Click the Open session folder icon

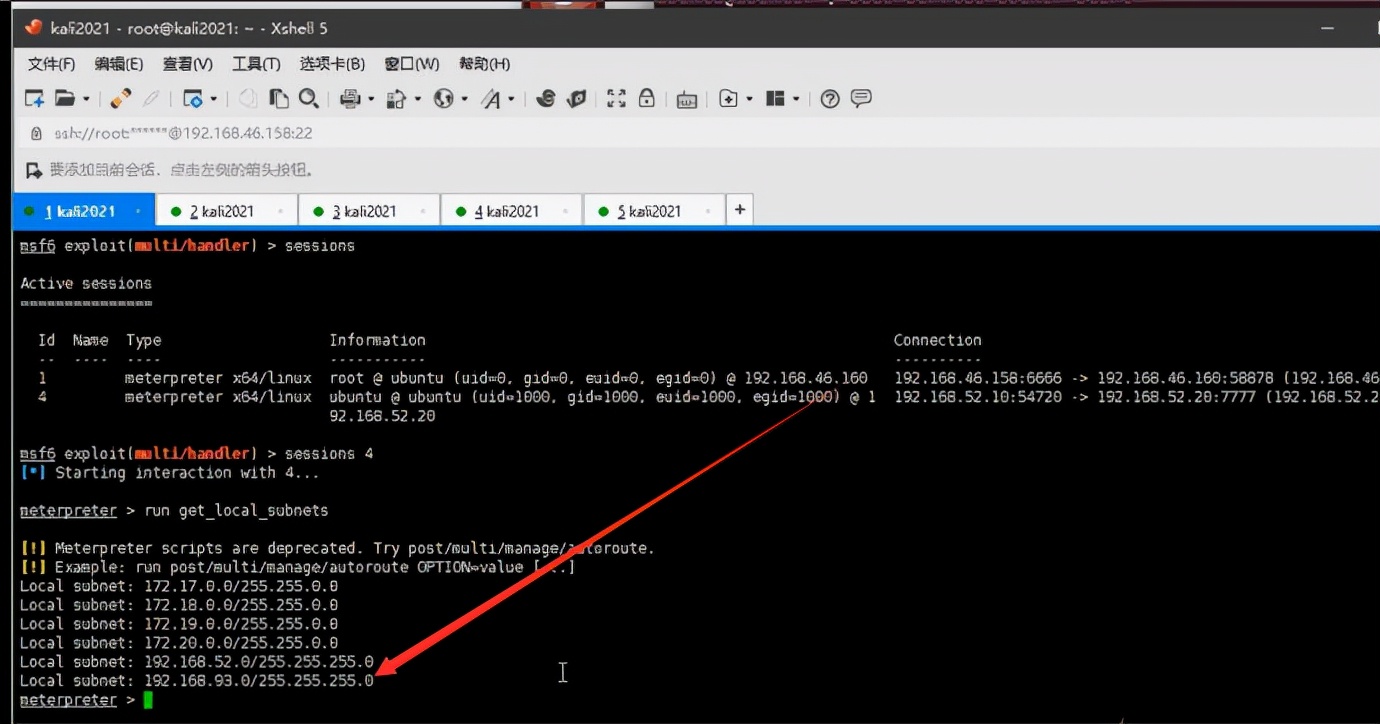point(65,98)
